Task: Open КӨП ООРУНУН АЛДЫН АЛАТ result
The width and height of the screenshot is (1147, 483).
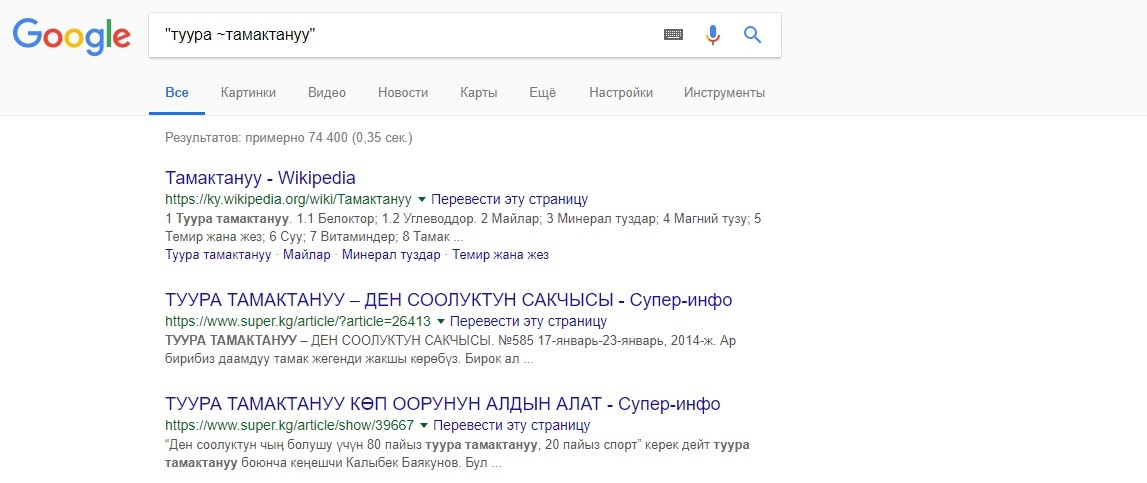Action: click(442, 404)
